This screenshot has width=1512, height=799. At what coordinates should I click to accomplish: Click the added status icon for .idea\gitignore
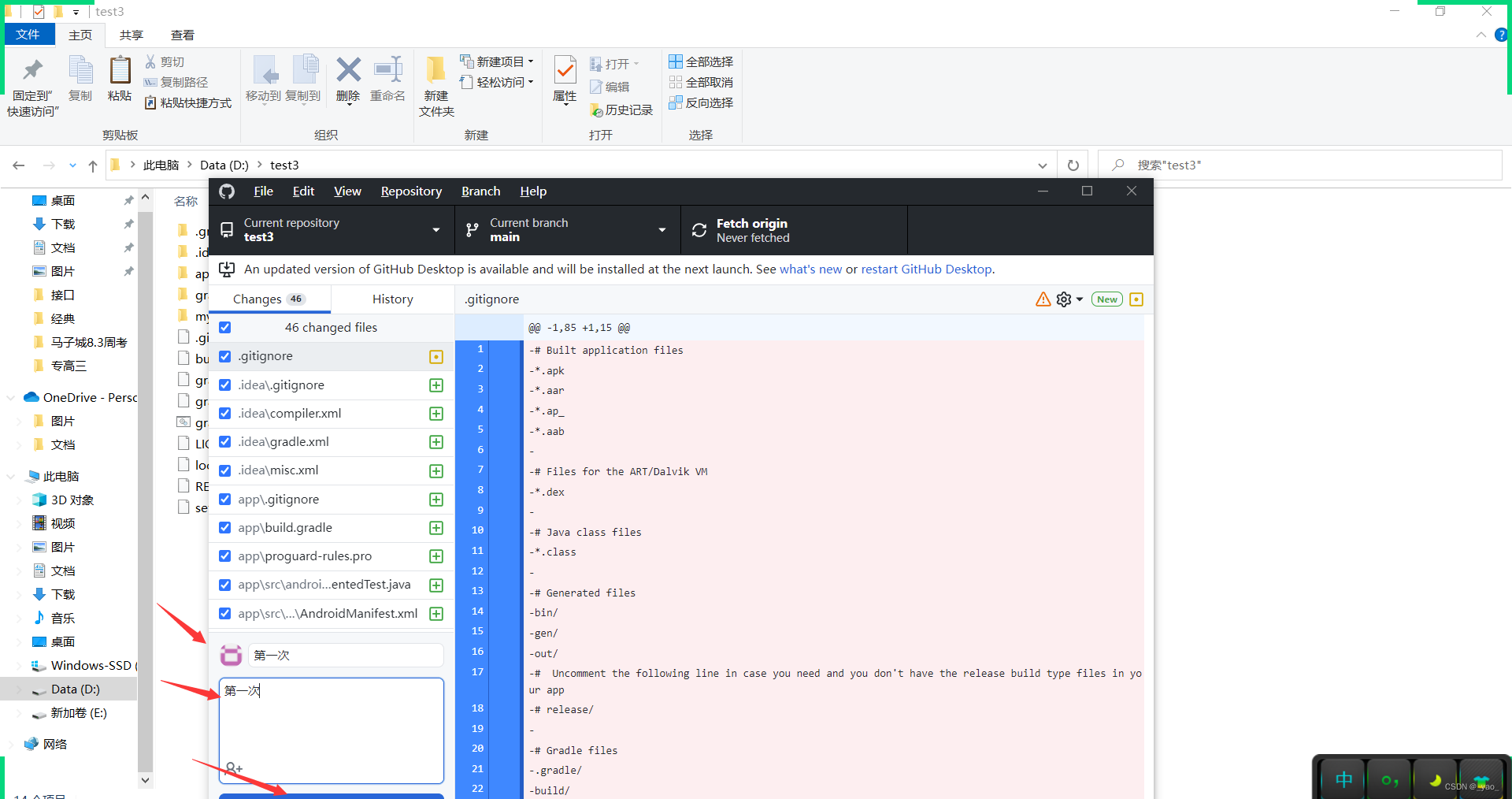click(436, 385)
